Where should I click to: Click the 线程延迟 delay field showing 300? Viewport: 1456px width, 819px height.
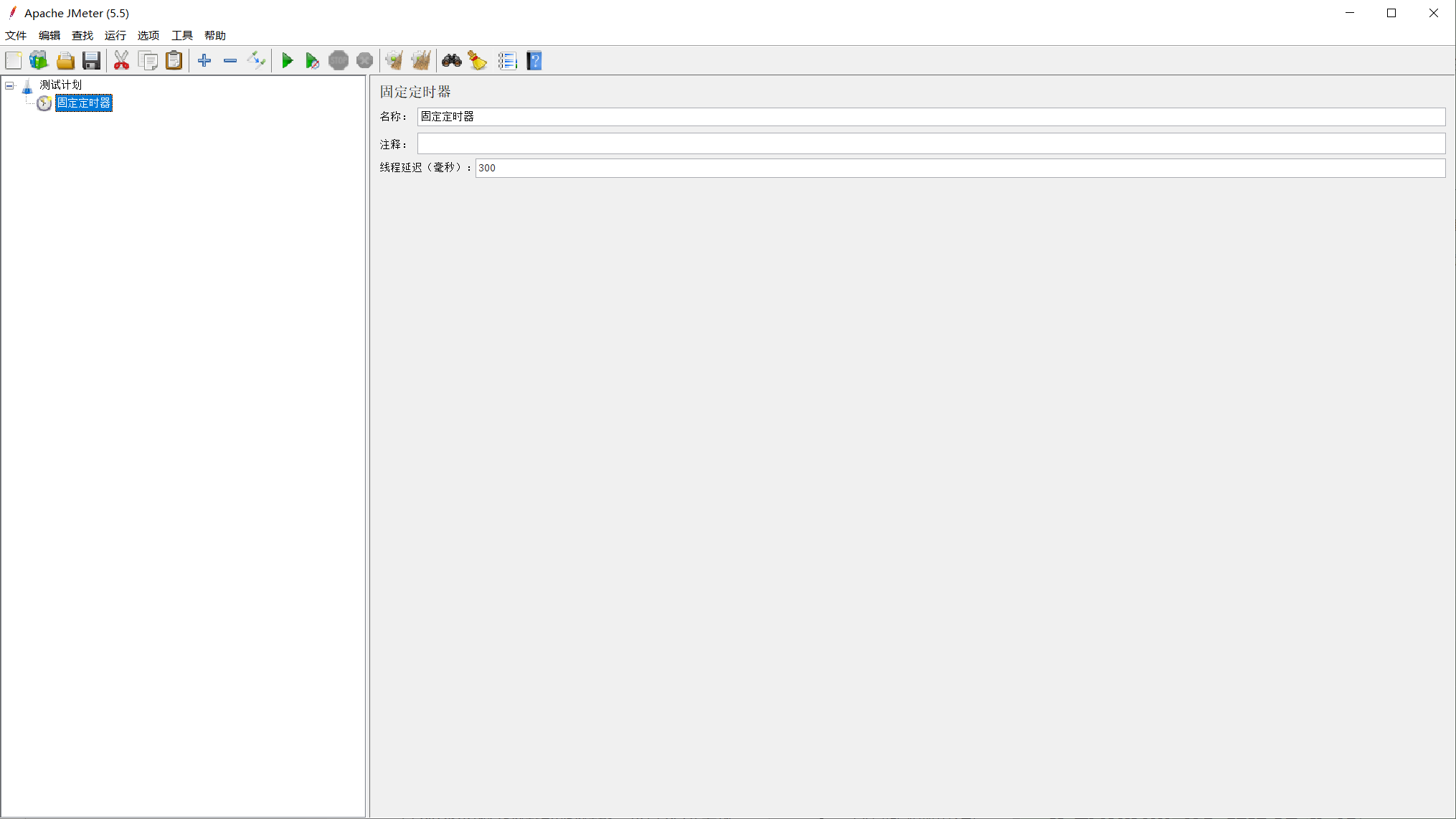point(960,168)
